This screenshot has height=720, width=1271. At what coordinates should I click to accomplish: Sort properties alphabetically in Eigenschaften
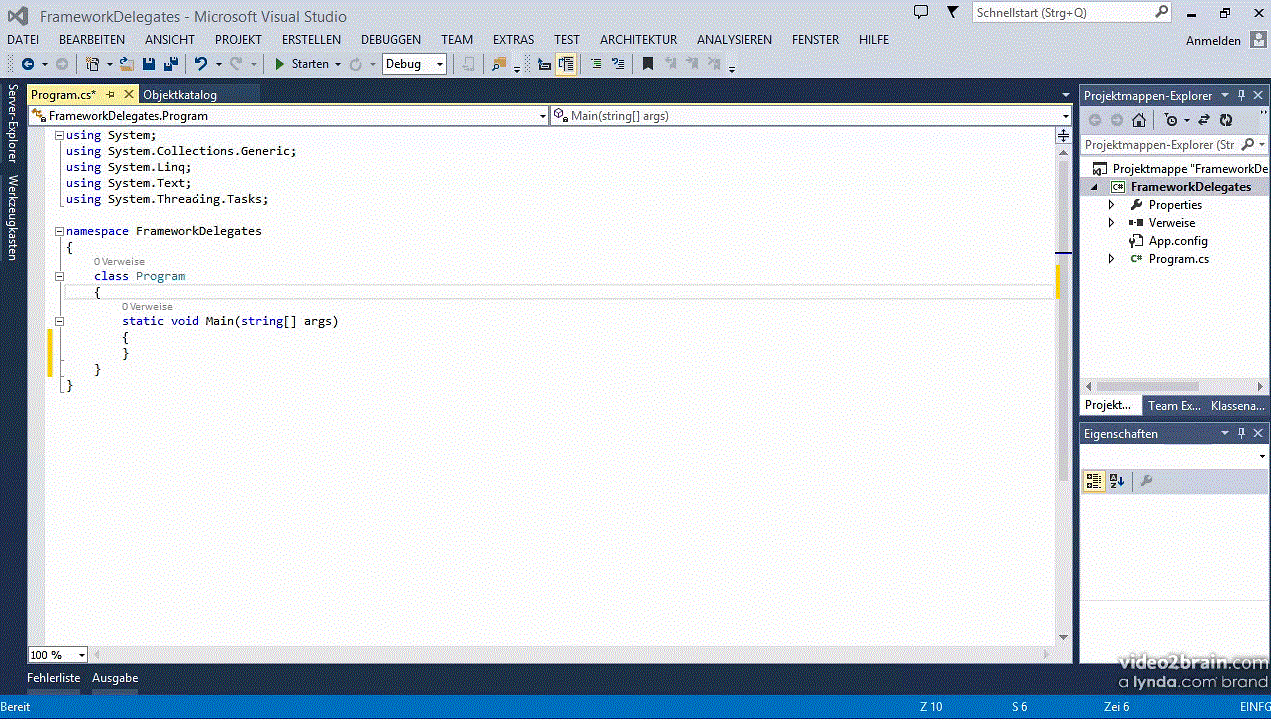(1117, 481)
